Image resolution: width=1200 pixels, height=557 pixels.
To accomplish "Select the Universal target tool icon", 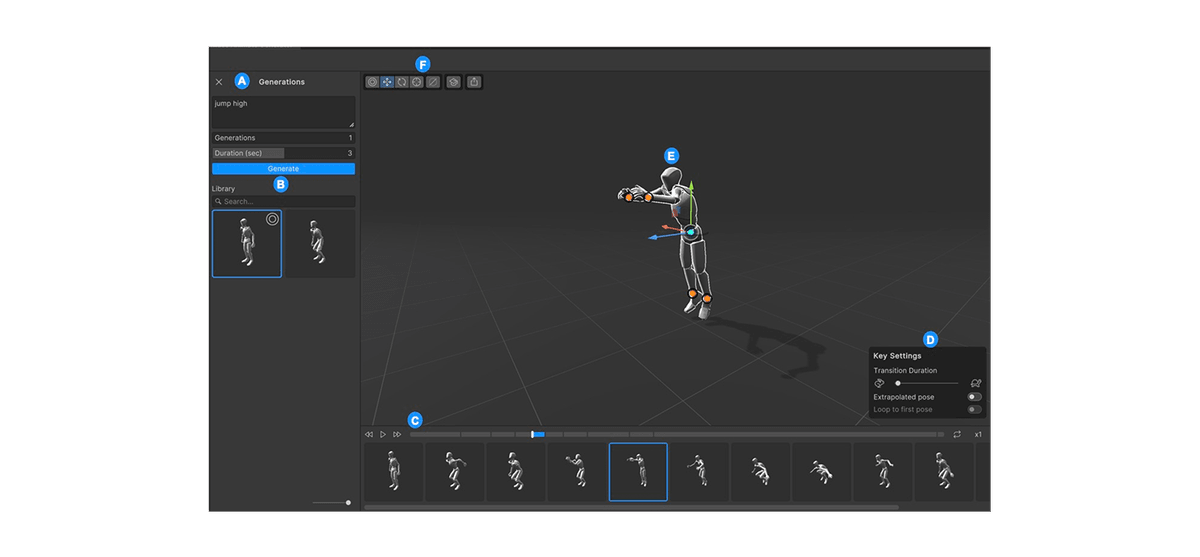I will (x=417, y=82).
